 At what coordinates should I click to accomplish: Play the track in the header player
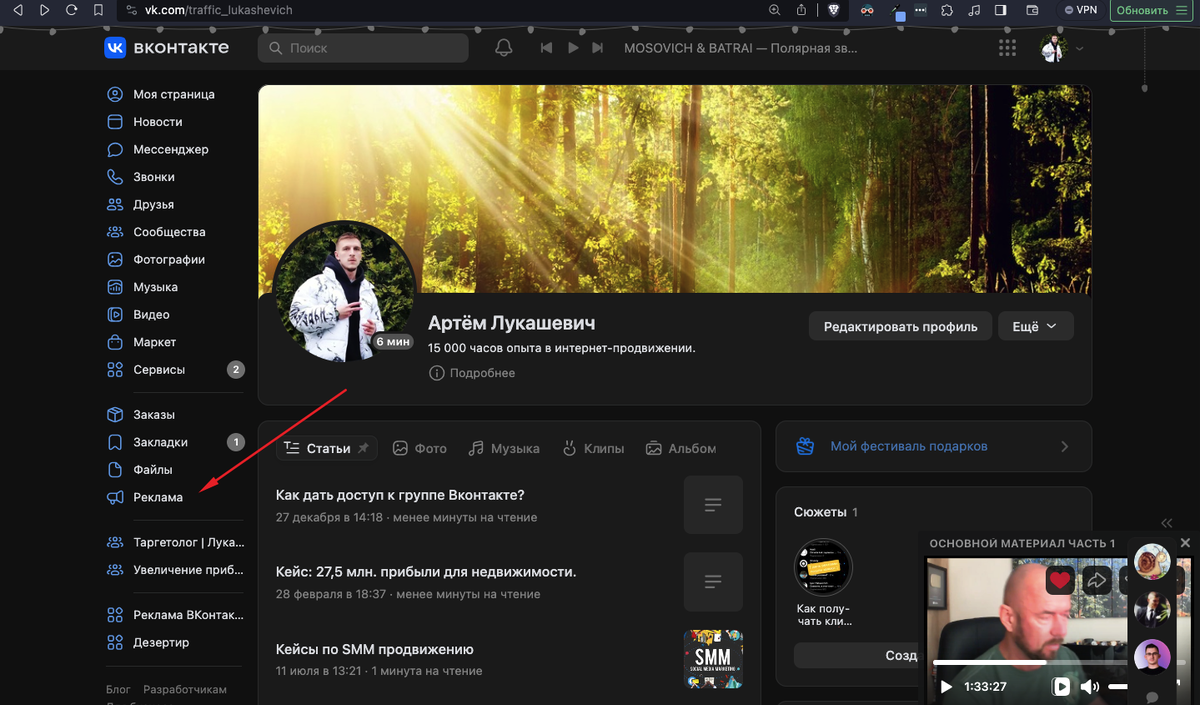[x=573, y=48]
